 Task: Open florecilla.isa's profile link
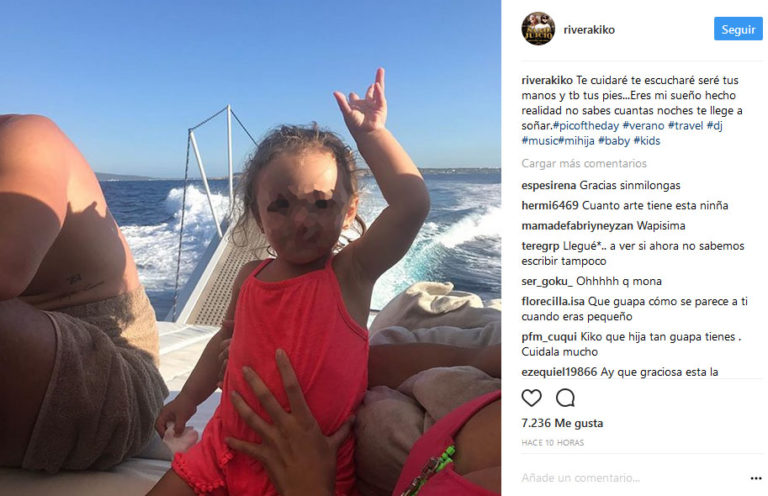553,302
